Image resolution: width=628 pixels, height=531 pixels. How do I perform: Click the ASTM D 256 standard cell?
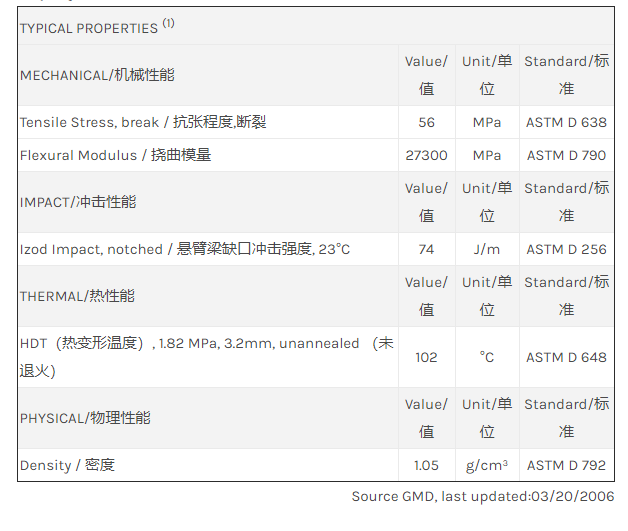coord(566,249)
